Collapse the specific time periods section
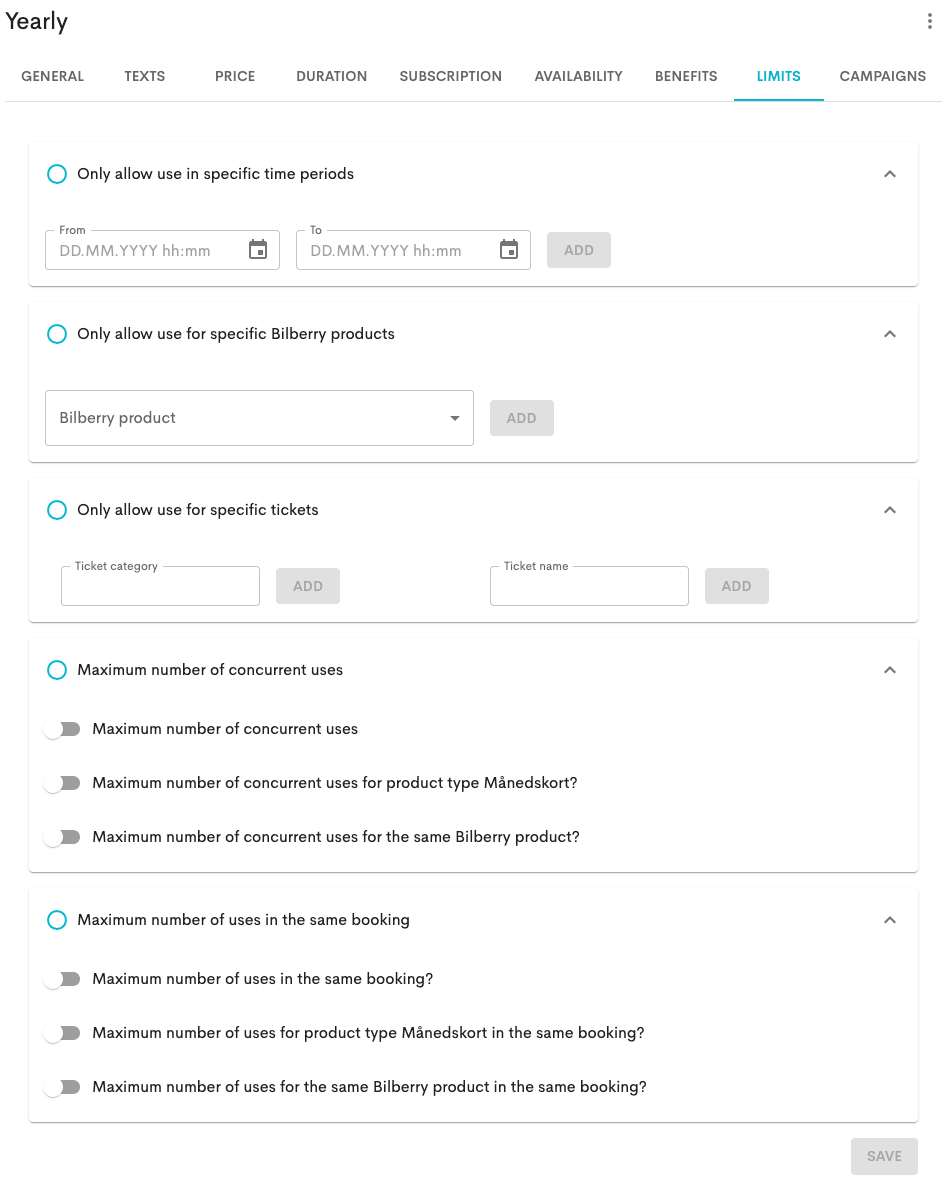945x1188 pixels. [890, 174]
